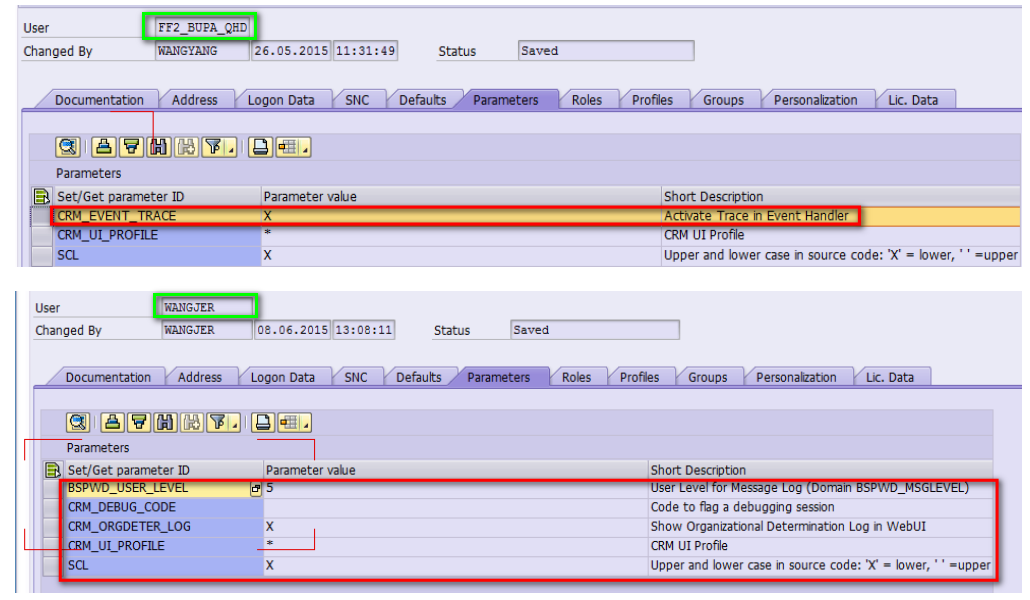Click Set Filter funnel icon in WANGJER panel
The image size is (1030, 600).
pos(217,422)
